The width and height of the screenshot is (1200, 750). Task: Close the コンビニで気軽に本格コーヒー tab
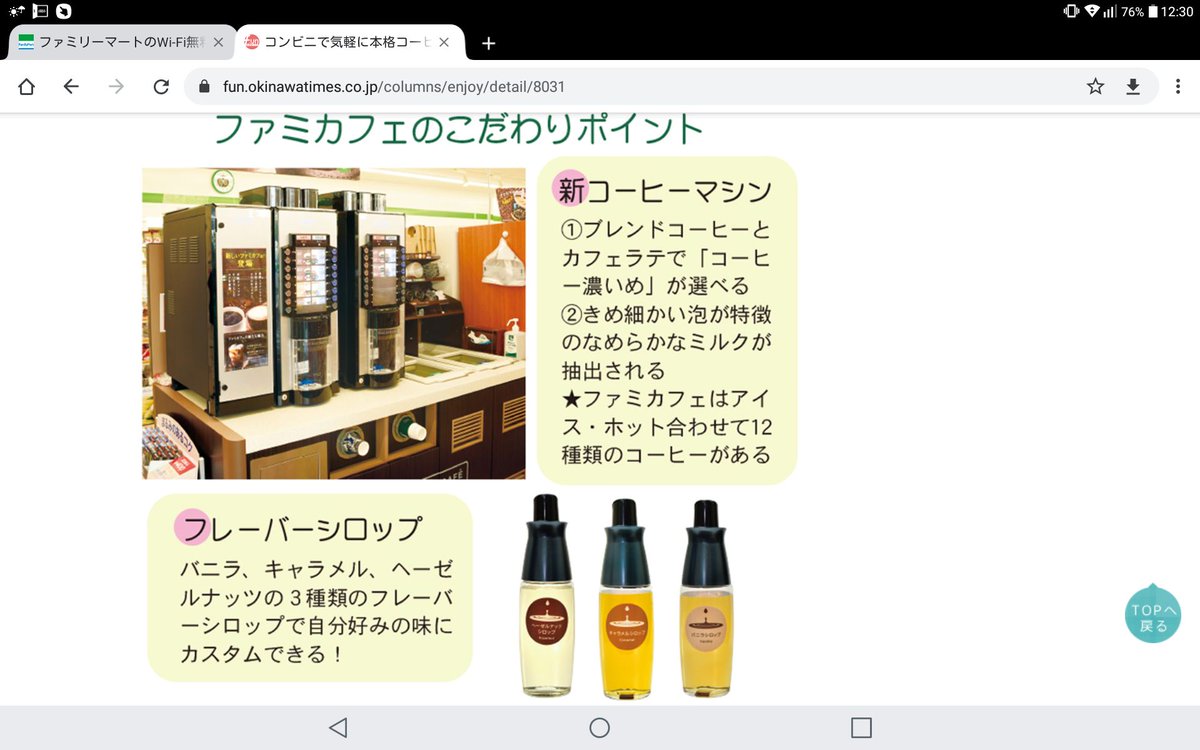[x=445, y=43]
